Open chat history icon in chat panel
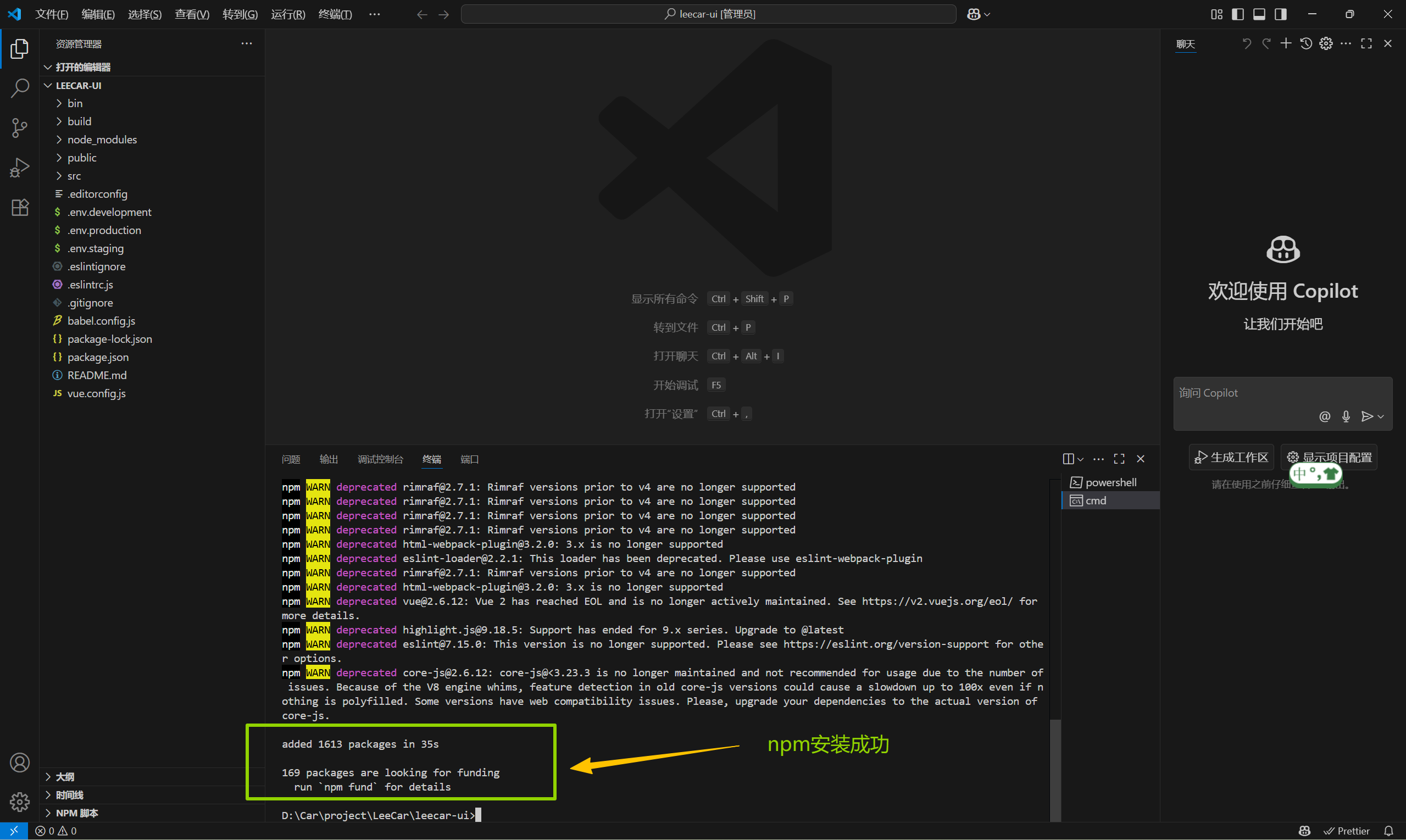This screenshot has width=1406, height=840. [1306, 43]
